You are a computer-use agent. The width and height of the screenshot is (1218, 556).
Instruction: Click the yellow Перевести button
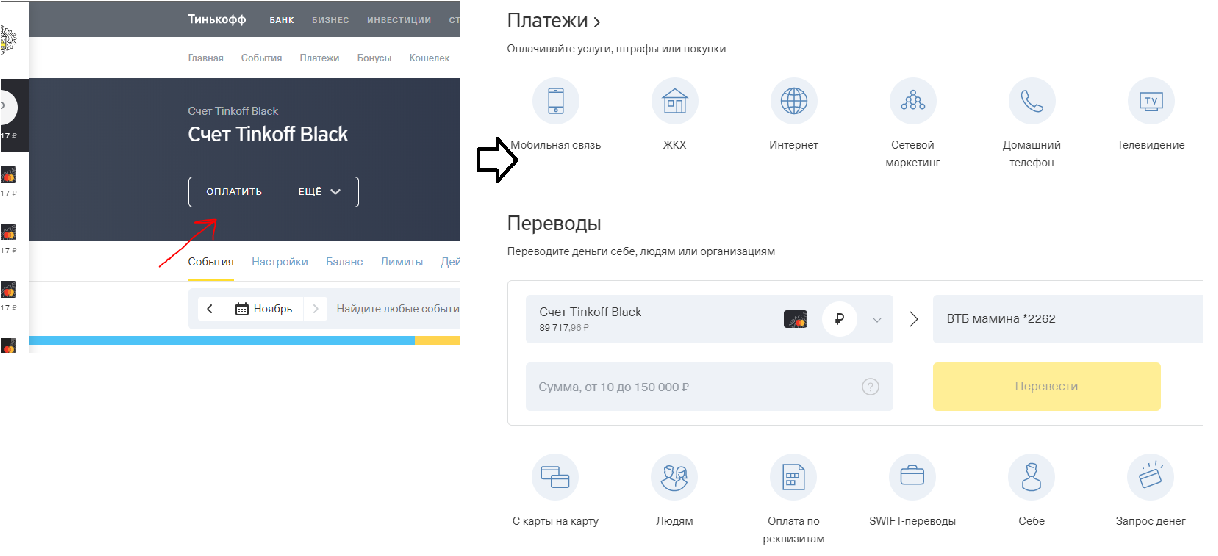coord(1047,386)
